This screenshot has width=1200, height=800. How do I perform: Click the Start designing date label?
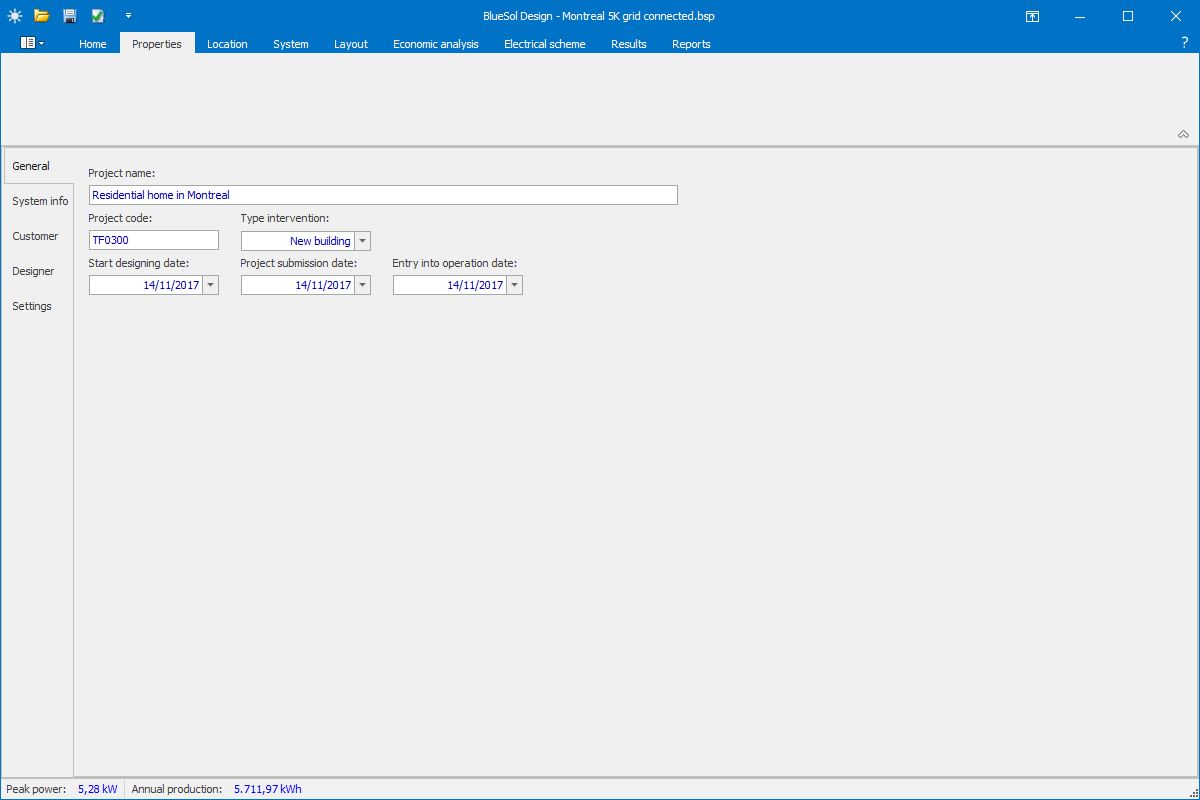(x=139, y=263)
